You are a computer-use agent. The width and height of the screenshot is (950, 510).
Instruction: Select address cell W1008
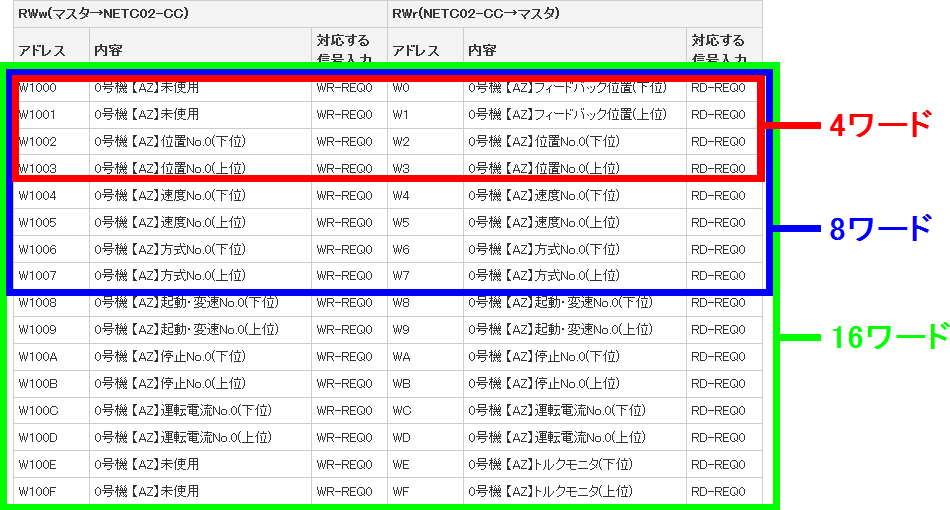point(51,303)
